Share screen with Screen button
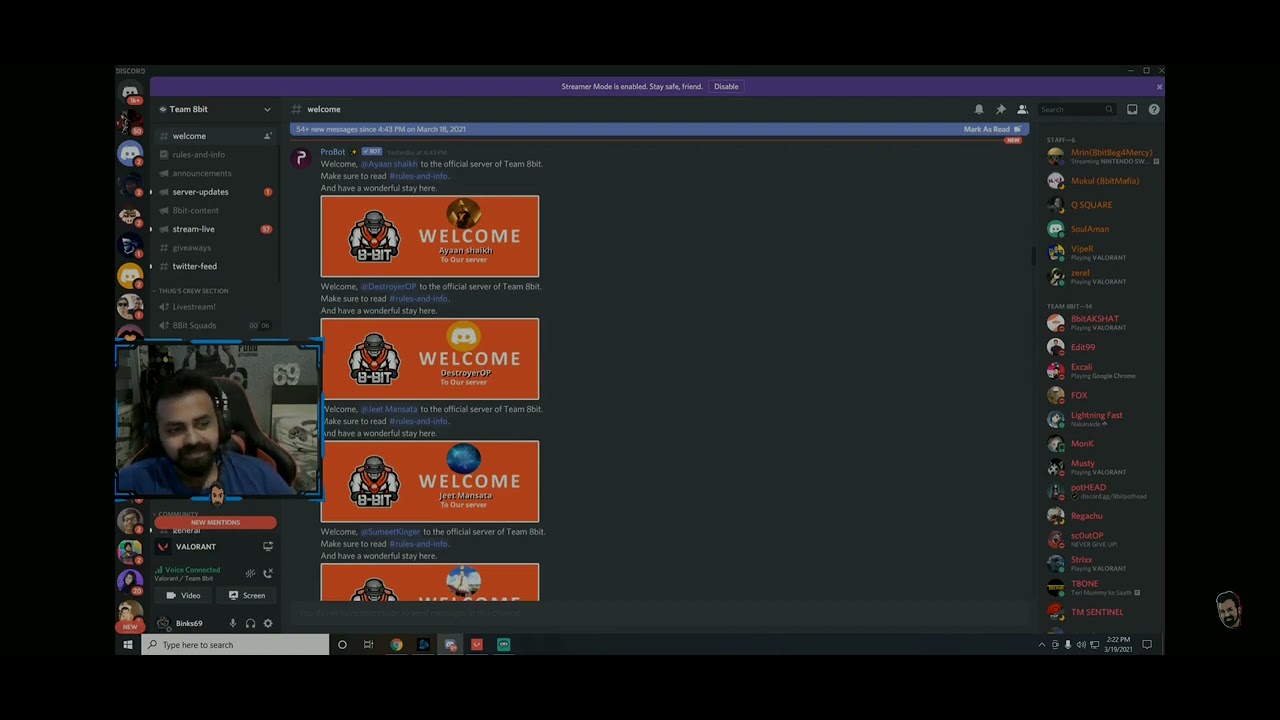1280x720 pixels. coord(246,596)
